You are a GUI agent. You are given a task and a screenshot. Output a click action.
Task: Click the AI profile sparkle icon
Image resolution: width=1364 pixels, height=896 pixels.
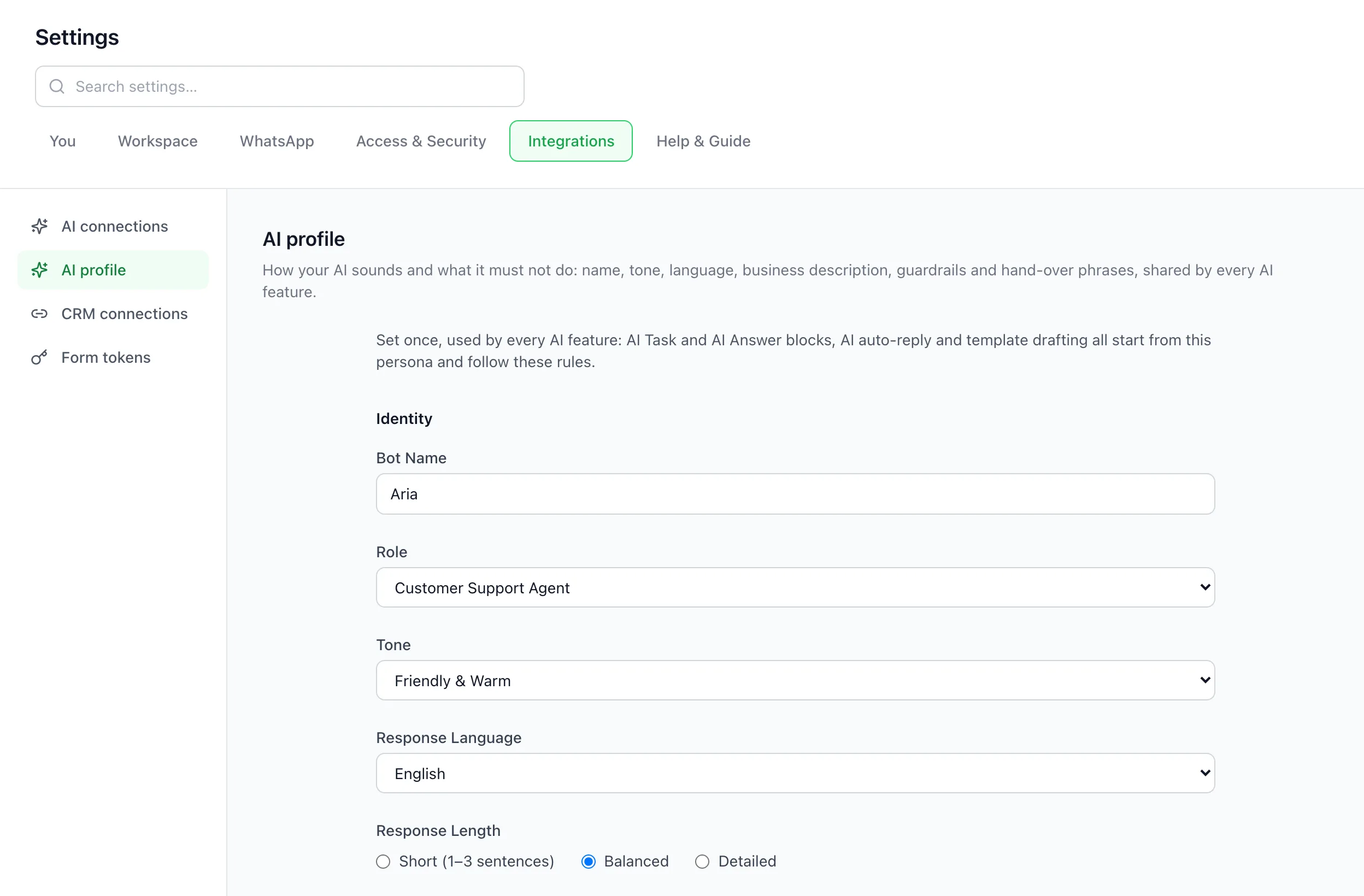[39, 270]
